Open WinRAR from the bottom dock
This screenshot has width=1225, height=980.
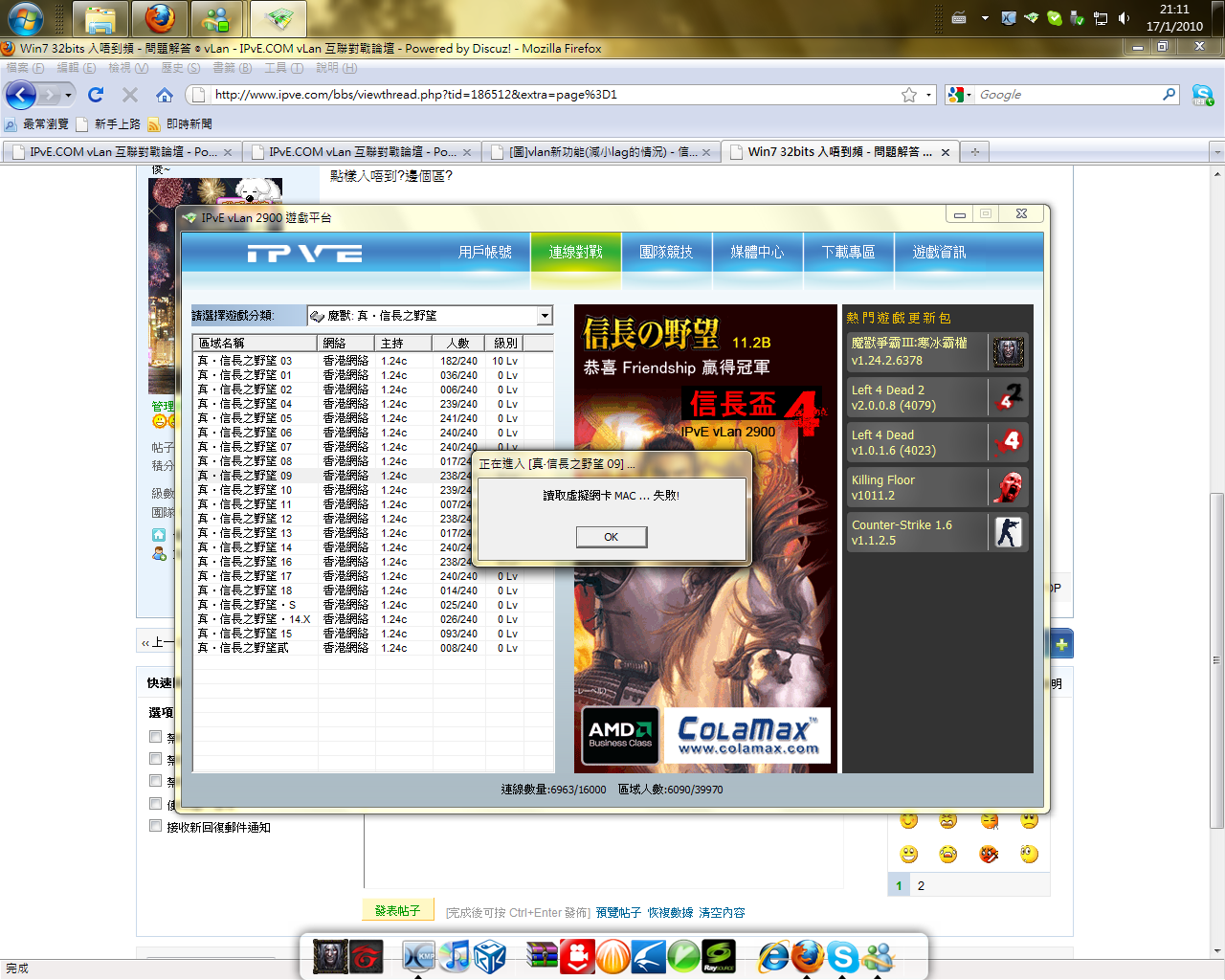pyautogui.click(x=542, y=955)
